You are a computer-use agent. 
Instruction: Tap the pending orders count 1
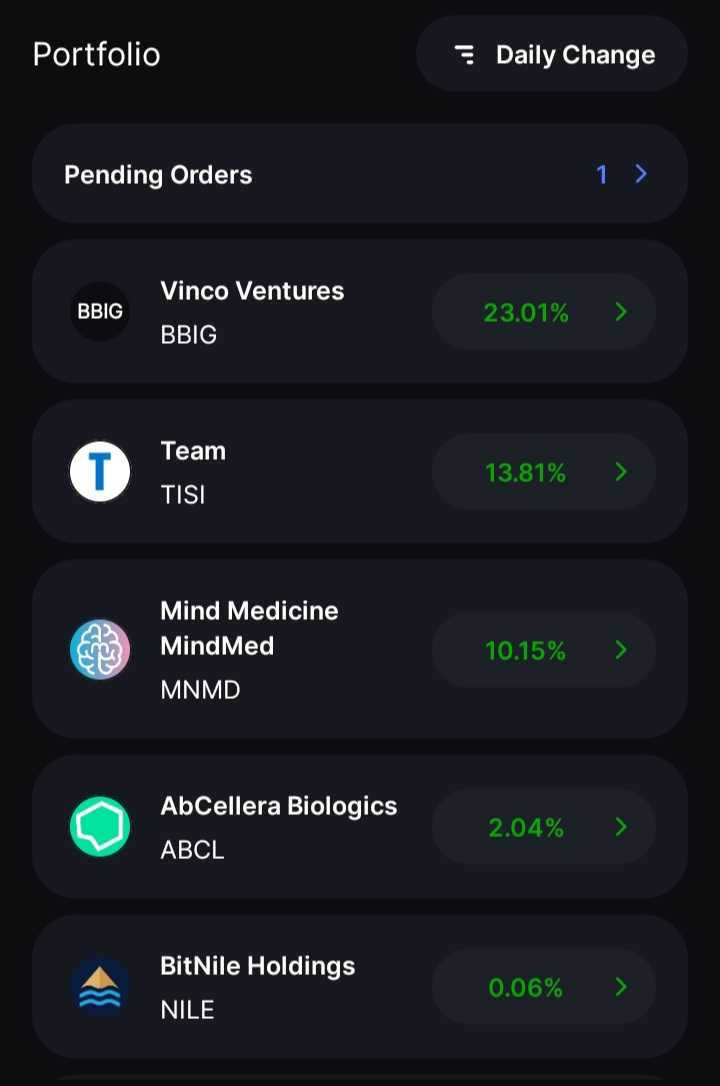point(602,175)
